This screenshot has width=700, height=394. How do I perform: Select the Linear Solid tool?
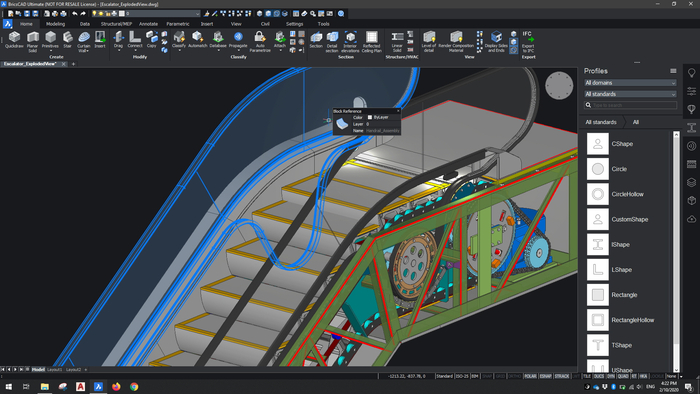tap(397, 42)
